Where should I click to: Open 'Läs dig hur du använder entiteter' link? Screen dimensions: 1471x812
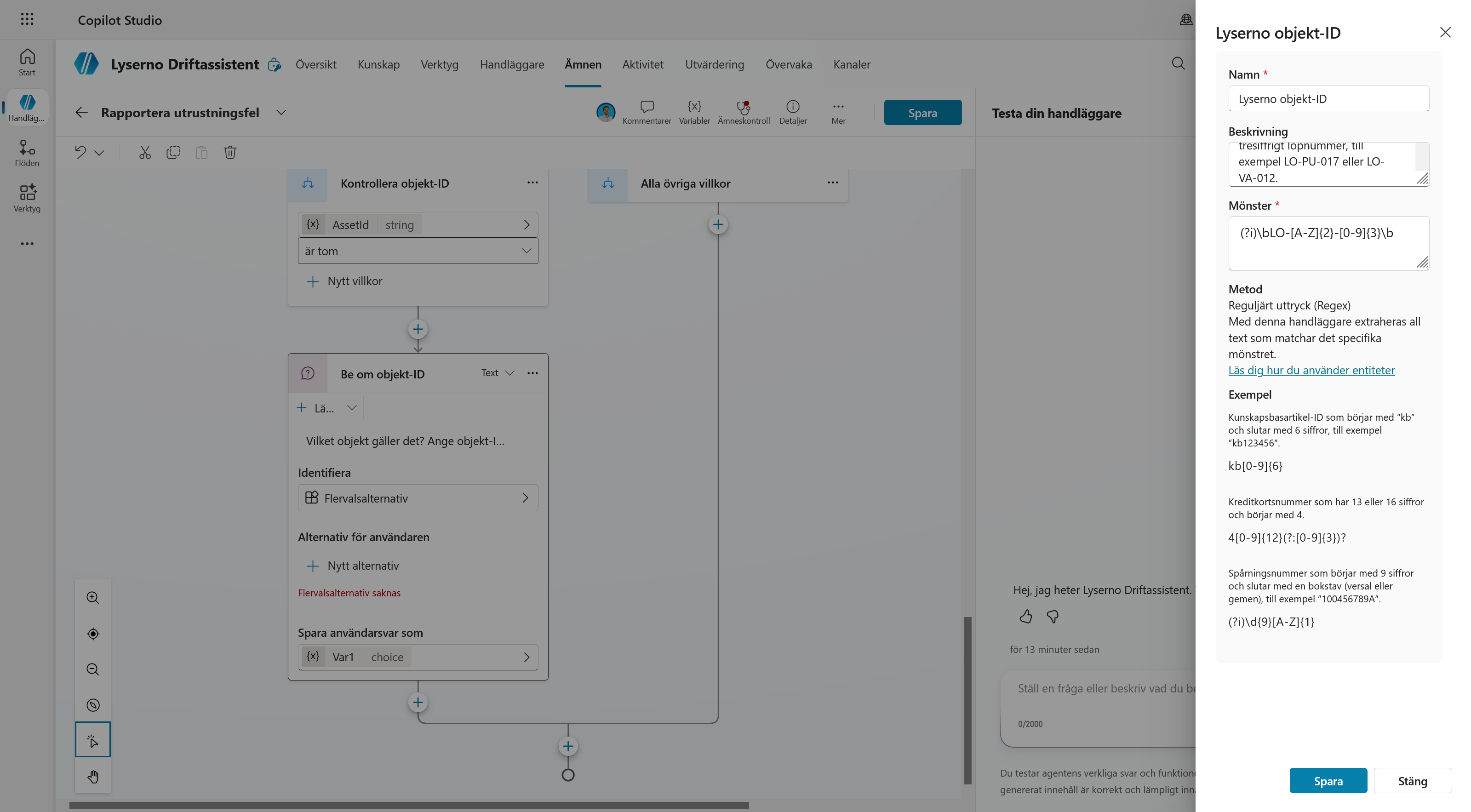[1311, 370]
